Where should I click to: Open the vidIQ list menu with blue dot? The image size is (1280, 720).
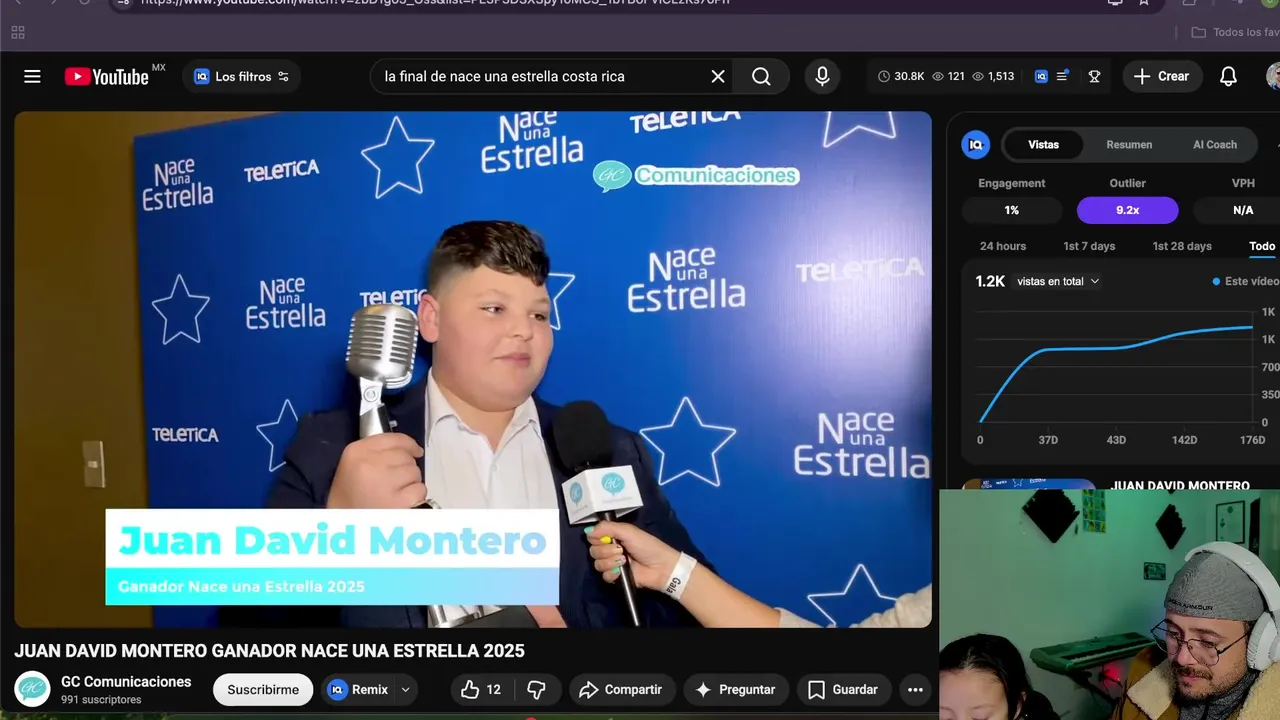pos(1062,76)
